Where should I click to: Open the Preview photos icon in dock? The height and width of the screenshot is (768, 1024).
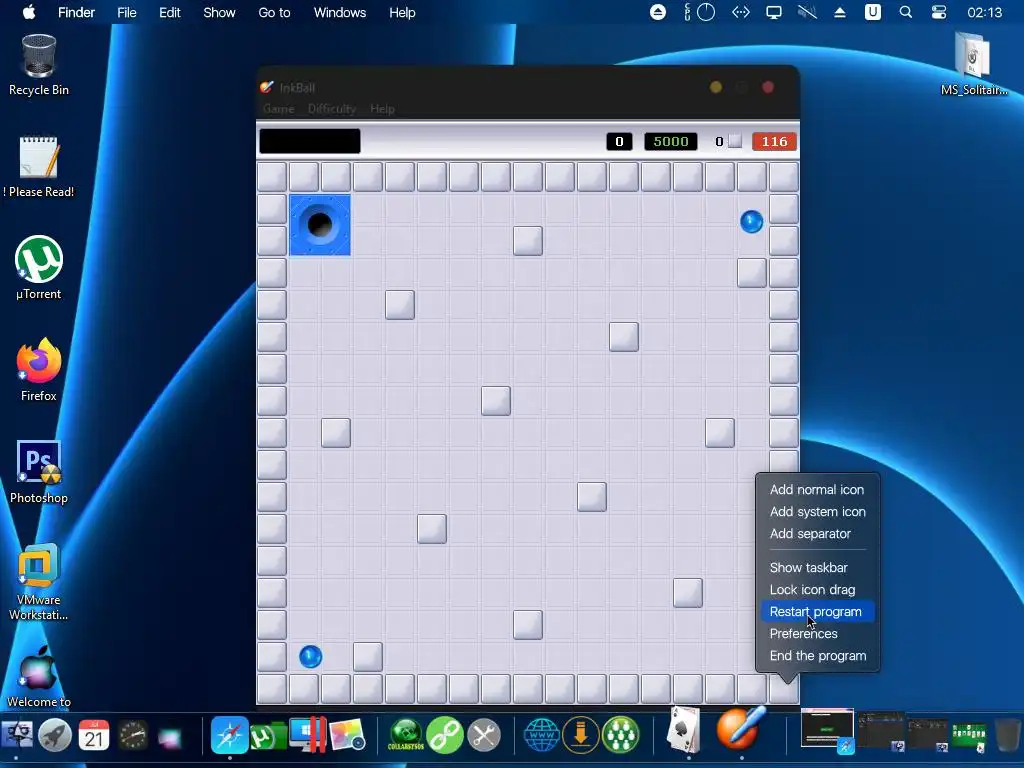coord(347,736)
